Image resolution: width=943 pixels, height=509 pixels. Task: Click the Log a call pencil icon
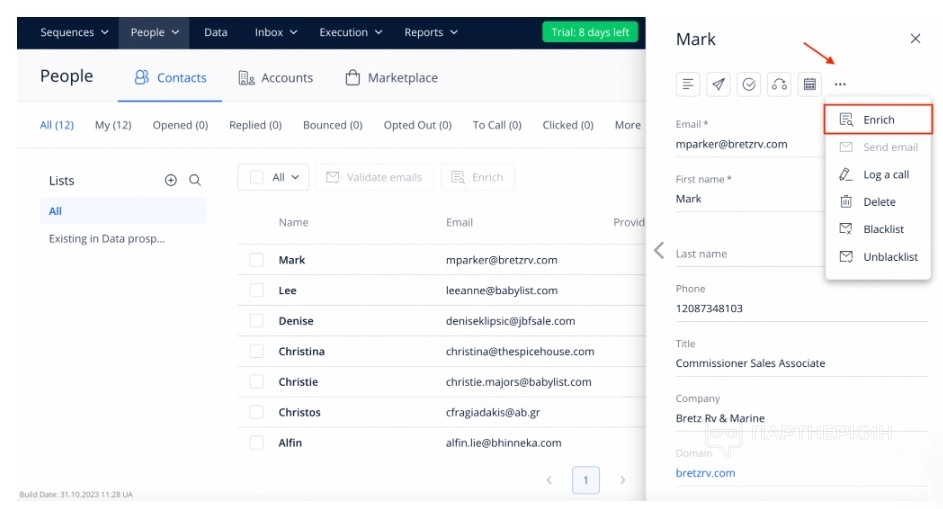tap(846, 174)
